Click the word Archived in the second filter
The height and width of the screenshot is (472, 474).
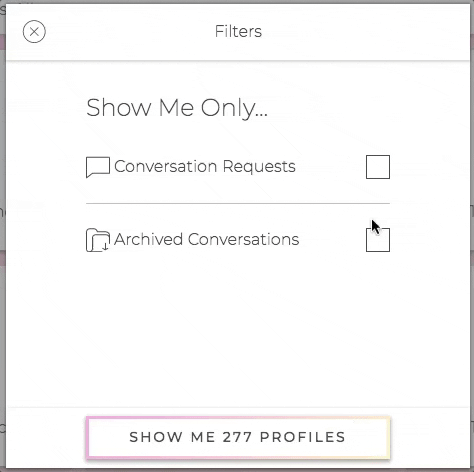[x=148, y=239]
